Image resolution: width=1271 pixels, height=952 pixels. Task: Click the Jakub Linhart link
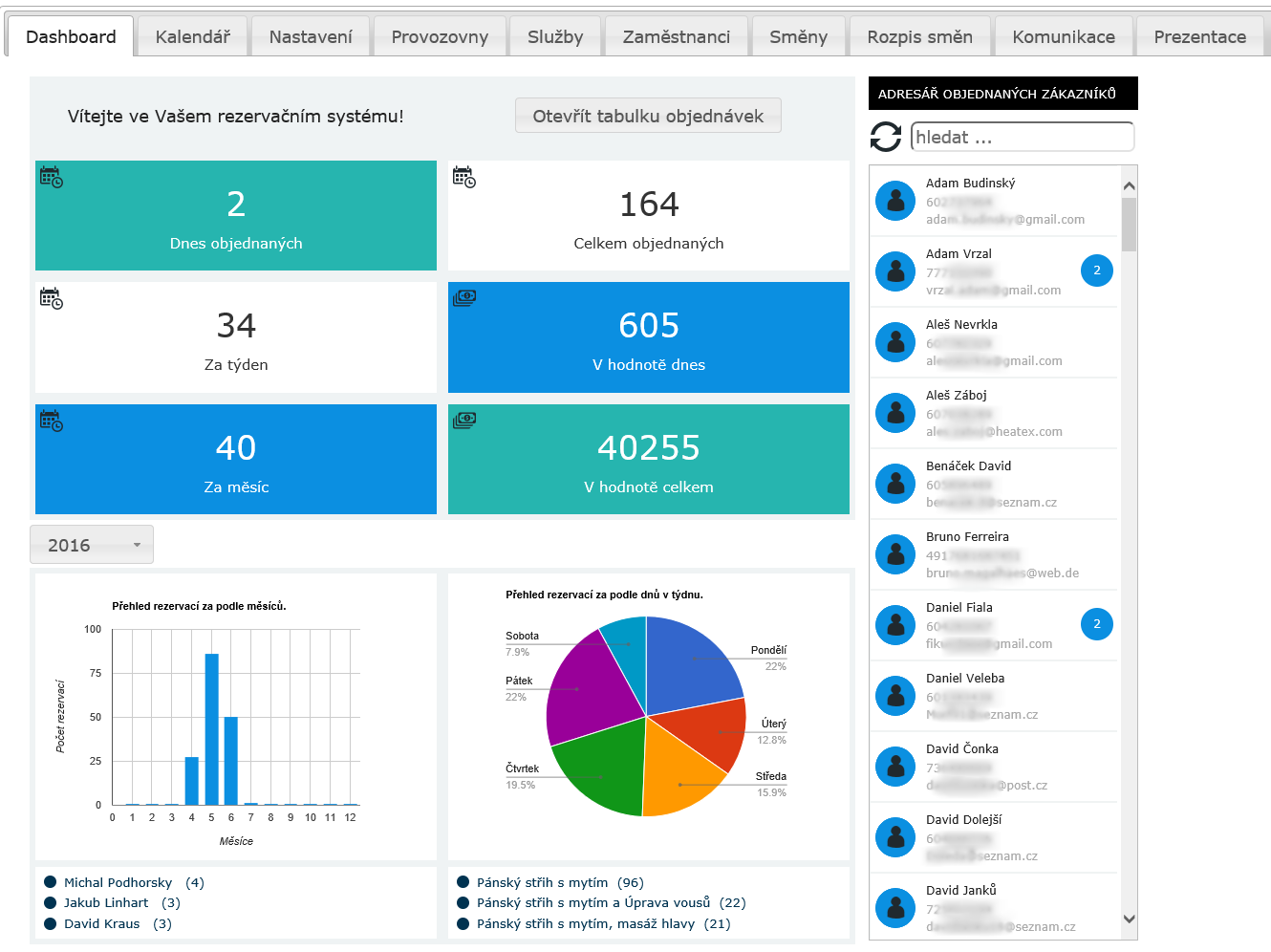click(106, 902)
